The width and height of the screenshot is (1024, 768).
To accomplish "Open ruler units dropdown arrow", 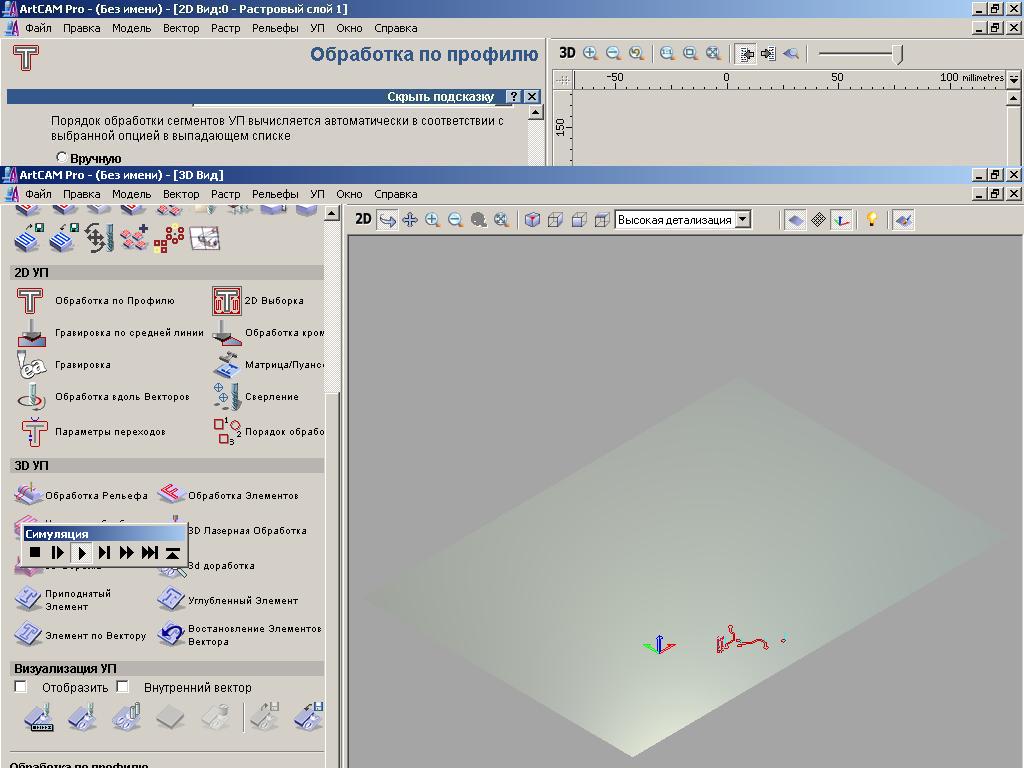I will click(1013, 78).
